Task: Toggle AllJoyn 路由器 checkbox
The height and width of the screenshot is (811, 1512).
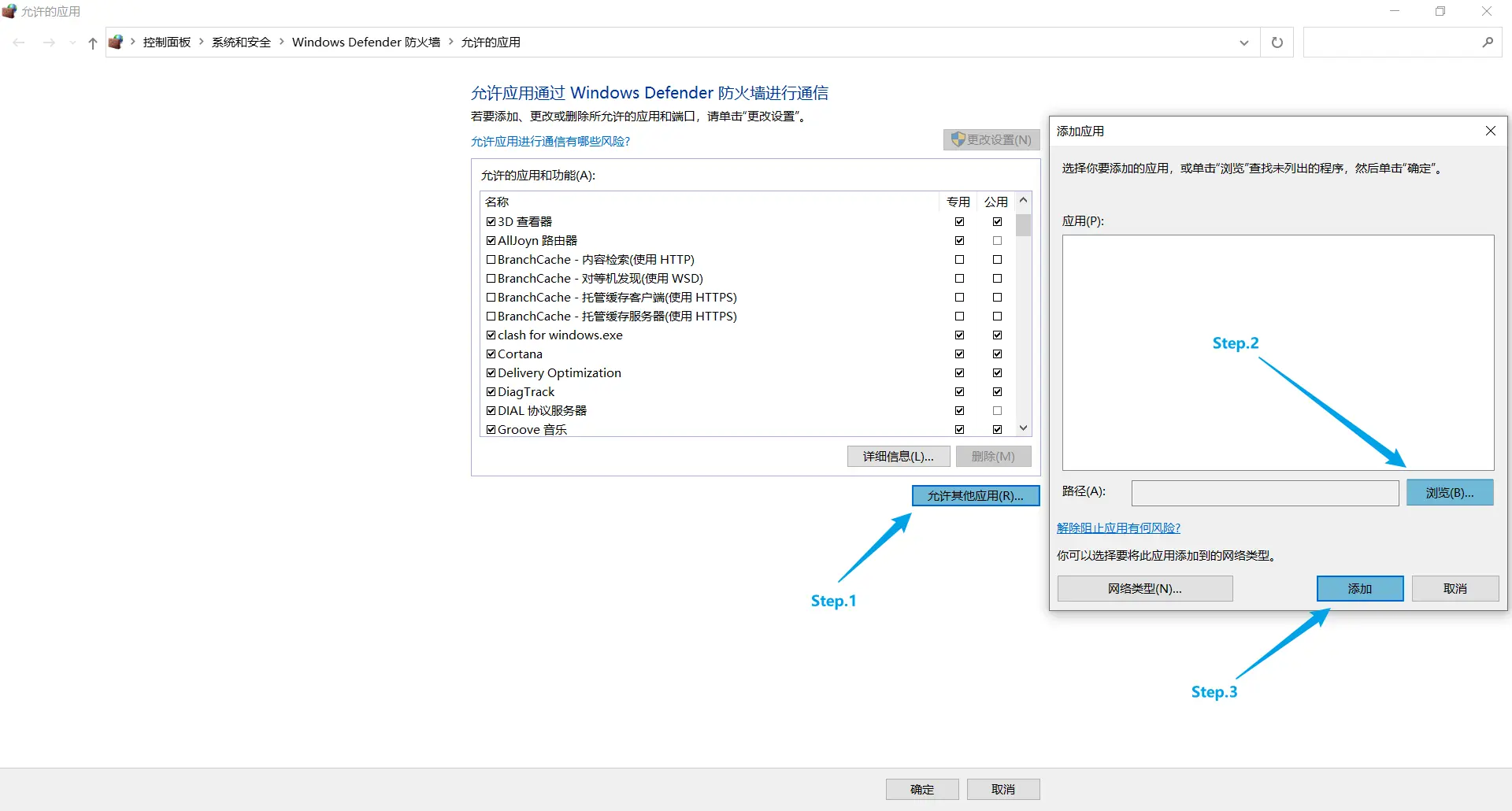Action: [491, 241]
